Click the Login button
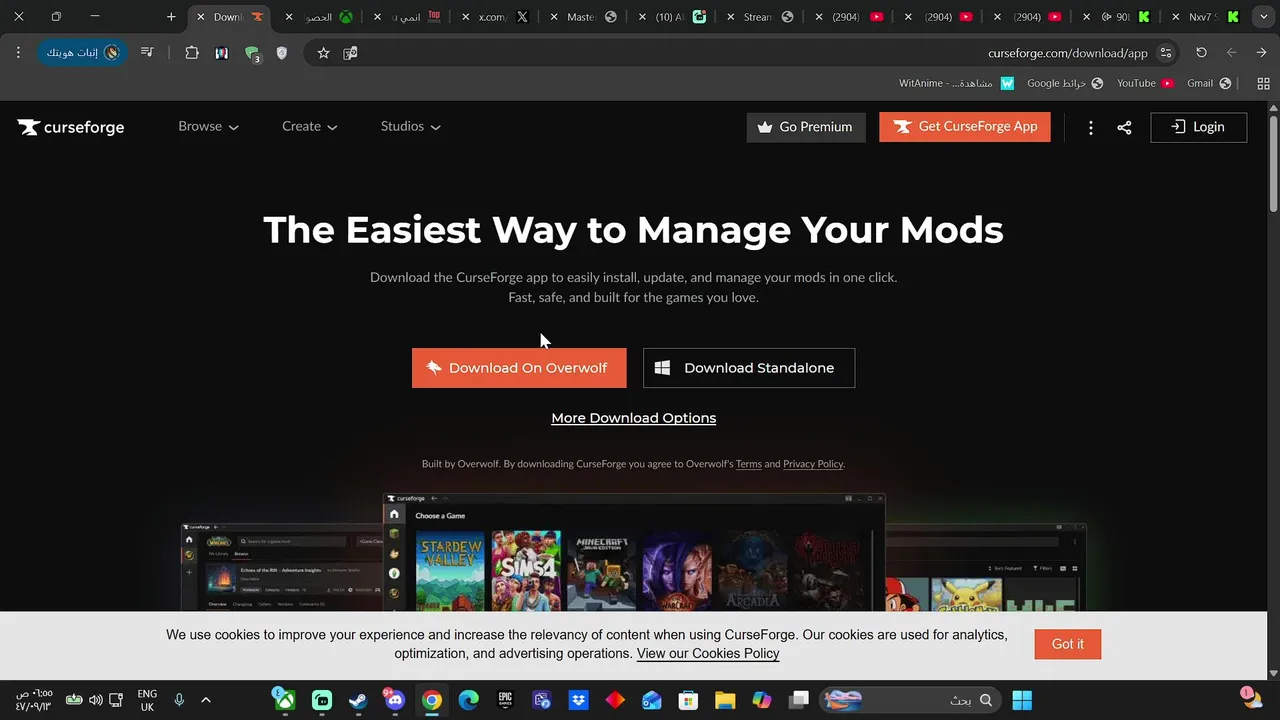Image resolution: width=1280 pixels, height=720 pixels. (x=1199, y=127)
